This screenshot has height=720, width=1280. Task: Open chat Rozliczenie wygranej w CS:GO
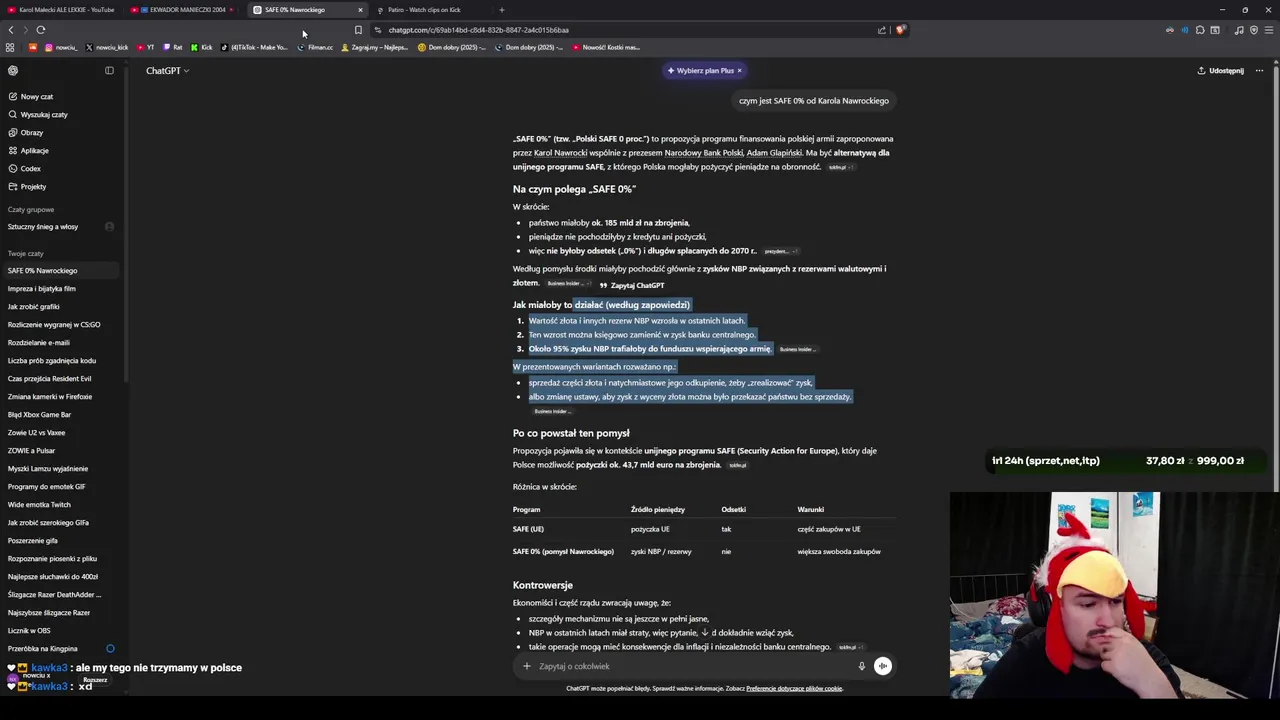60,325
